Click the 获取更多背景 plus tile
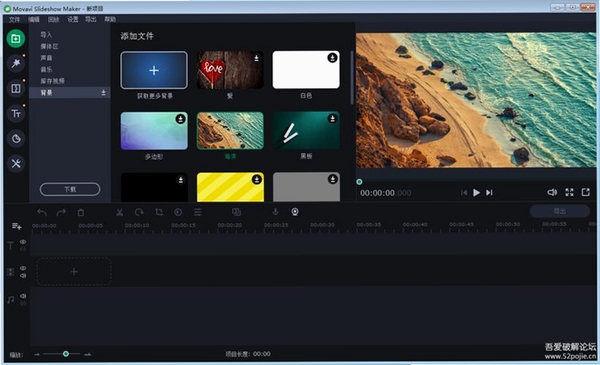Screen dimensions: 600x365 [154, 70]
